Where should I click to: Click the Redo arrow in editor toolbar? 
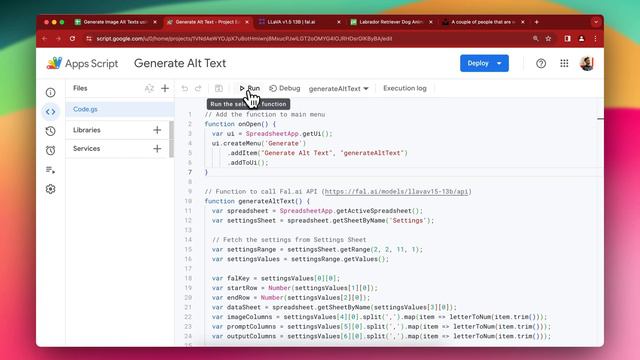click(x=198, y=88)
